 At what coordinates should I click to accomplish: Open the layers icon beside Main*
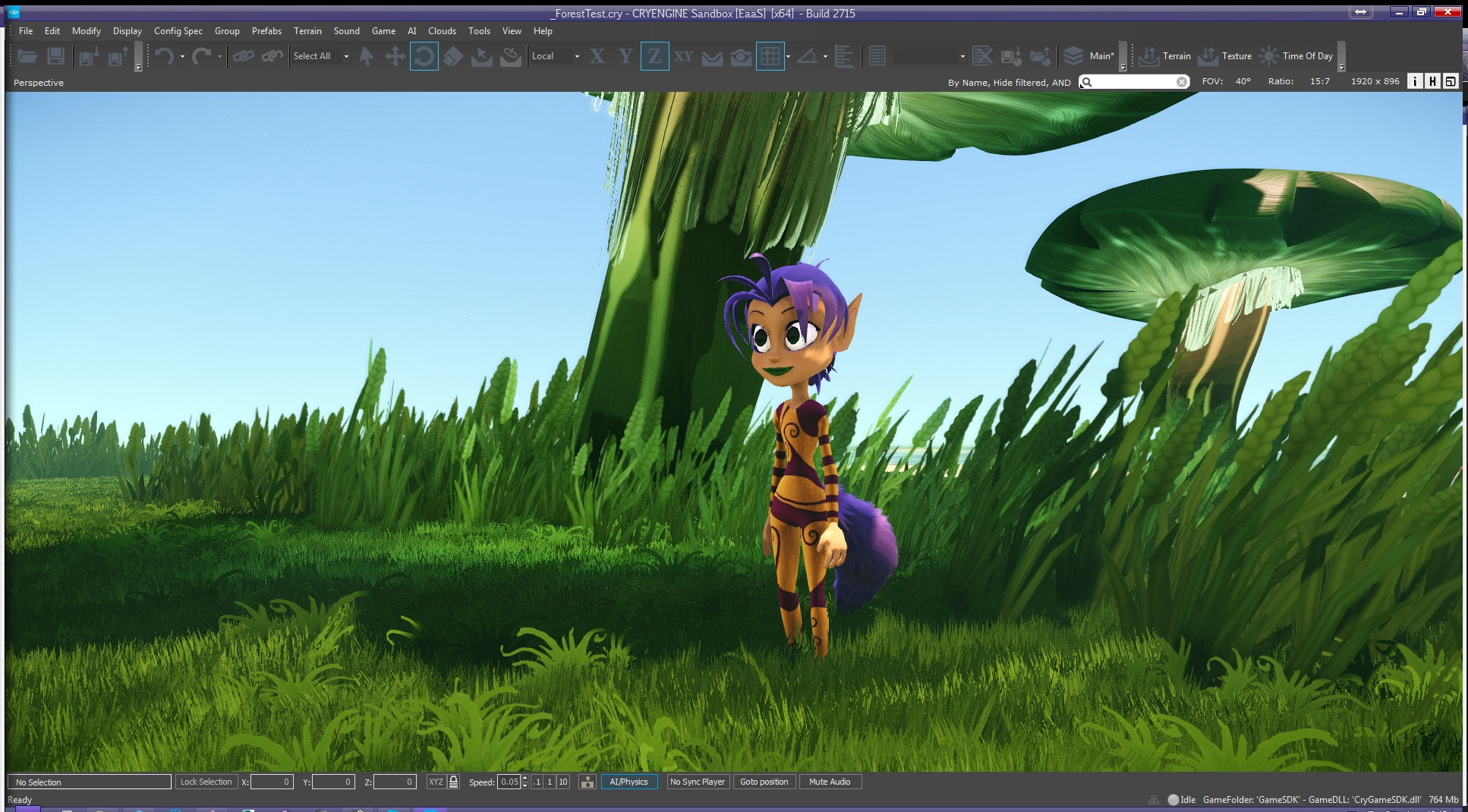(1073, 56)
